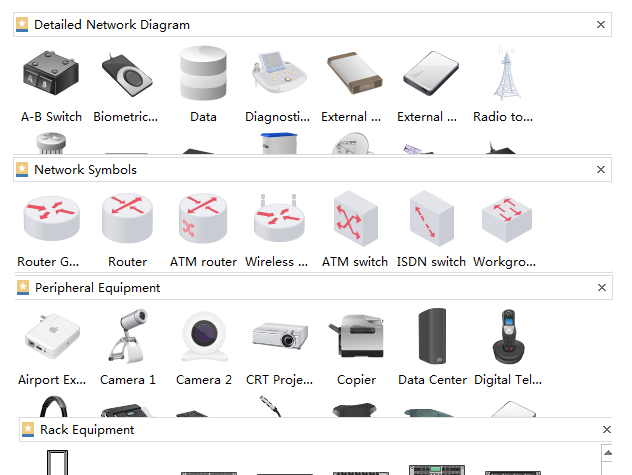Select the fax machine shape under Camera 1

click(127, 410)
